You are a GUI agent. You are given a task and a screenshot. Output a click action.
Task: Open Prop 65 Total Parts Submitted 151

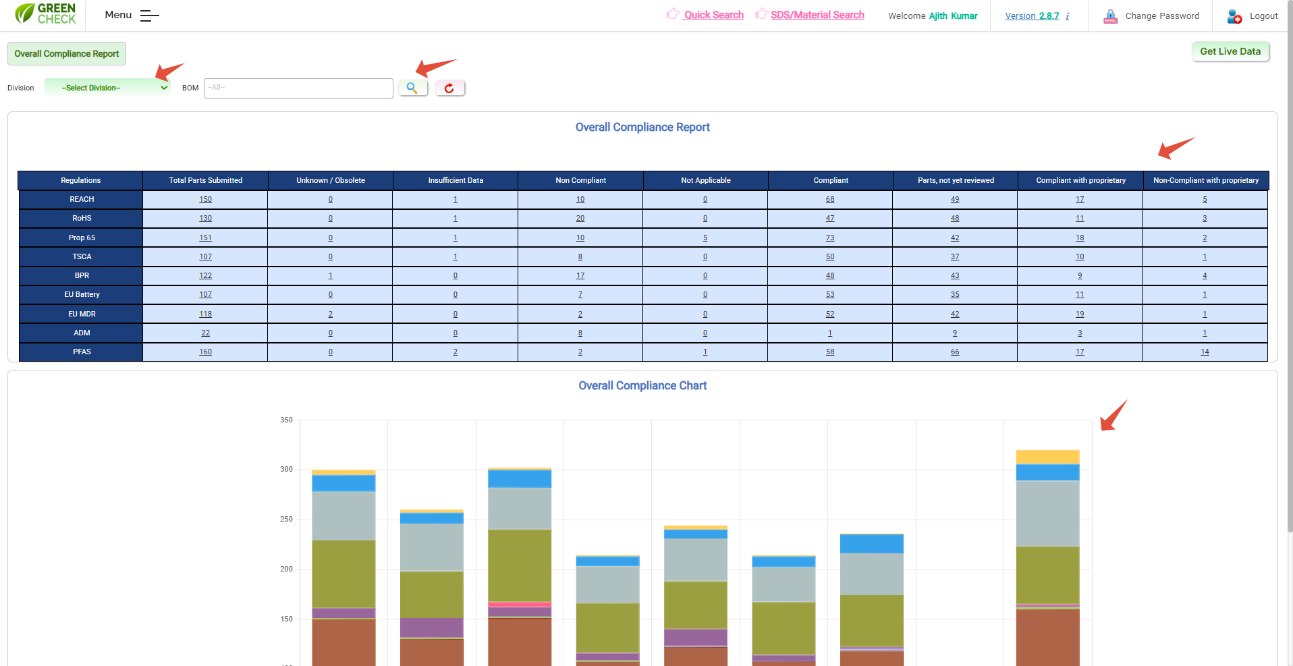point(205,237)
